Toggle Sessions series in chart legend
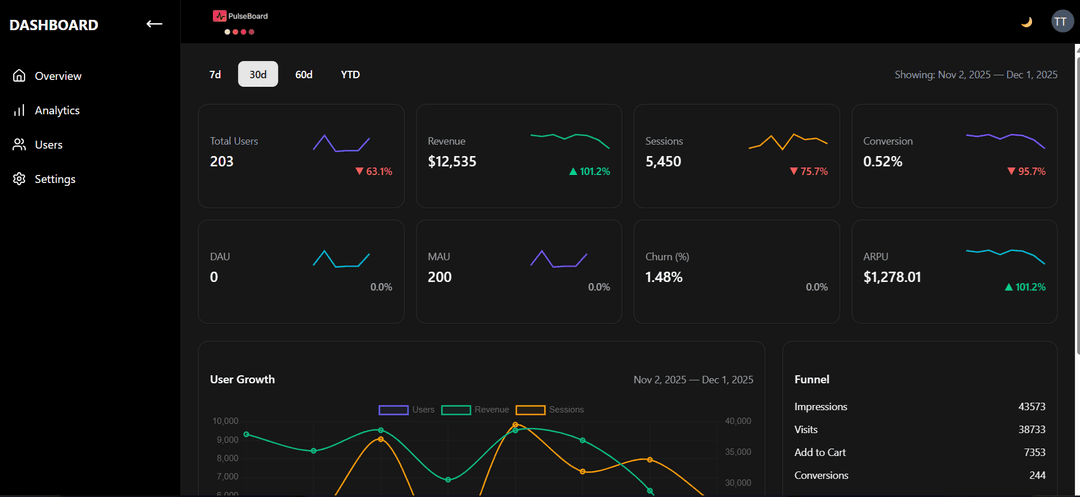 (550, 410)
